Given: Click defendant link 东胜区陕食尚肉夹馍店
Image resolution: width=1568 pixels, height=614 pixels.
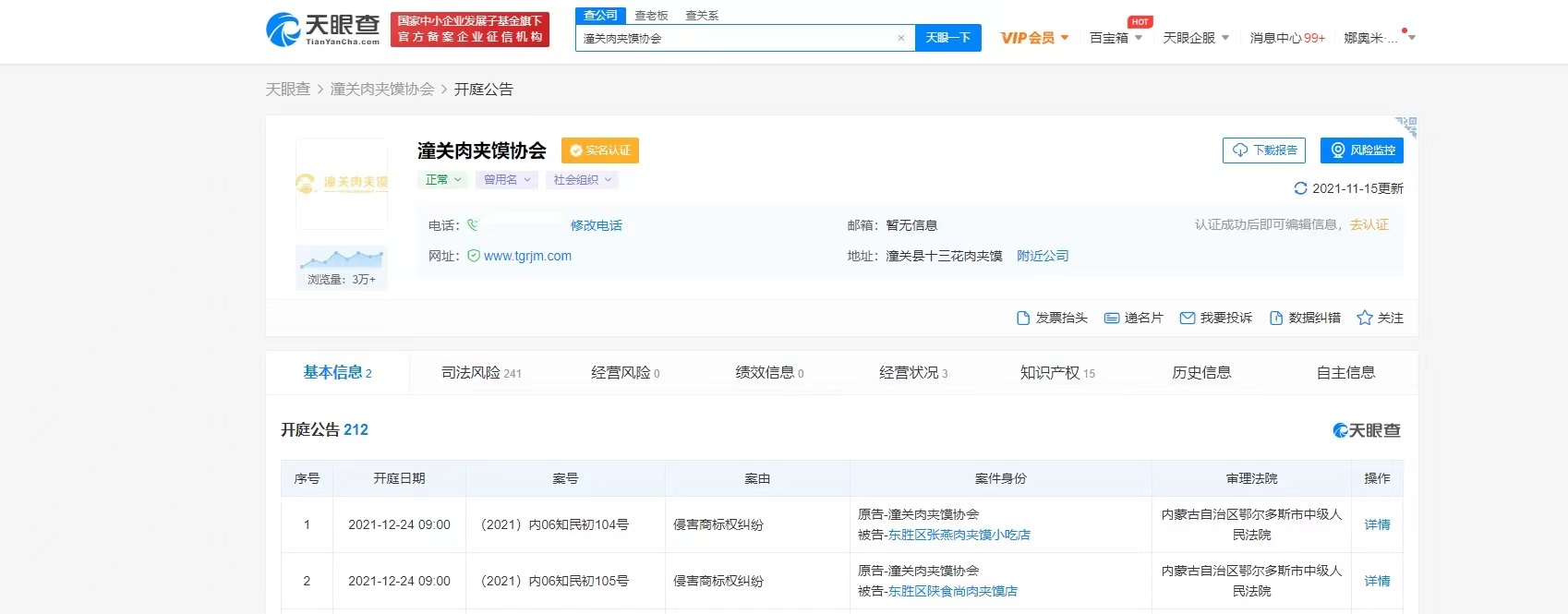Looking at the screenshot, I should [953, 591].
